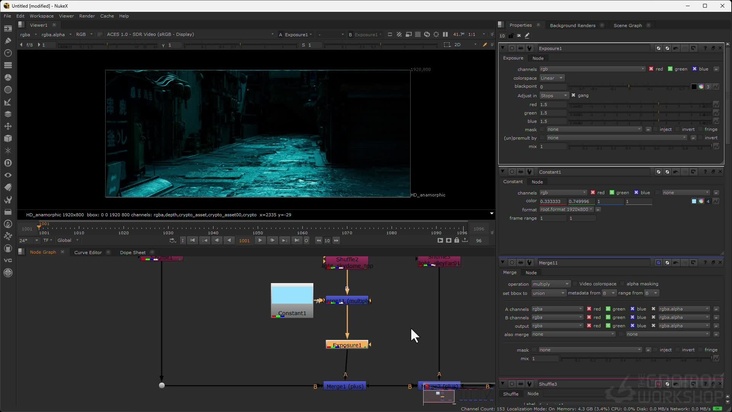Image resolution: width=732 pixels, height=412 pixels.
Task: Open the MetaData tag icon menu
Action: coord(8,187)
